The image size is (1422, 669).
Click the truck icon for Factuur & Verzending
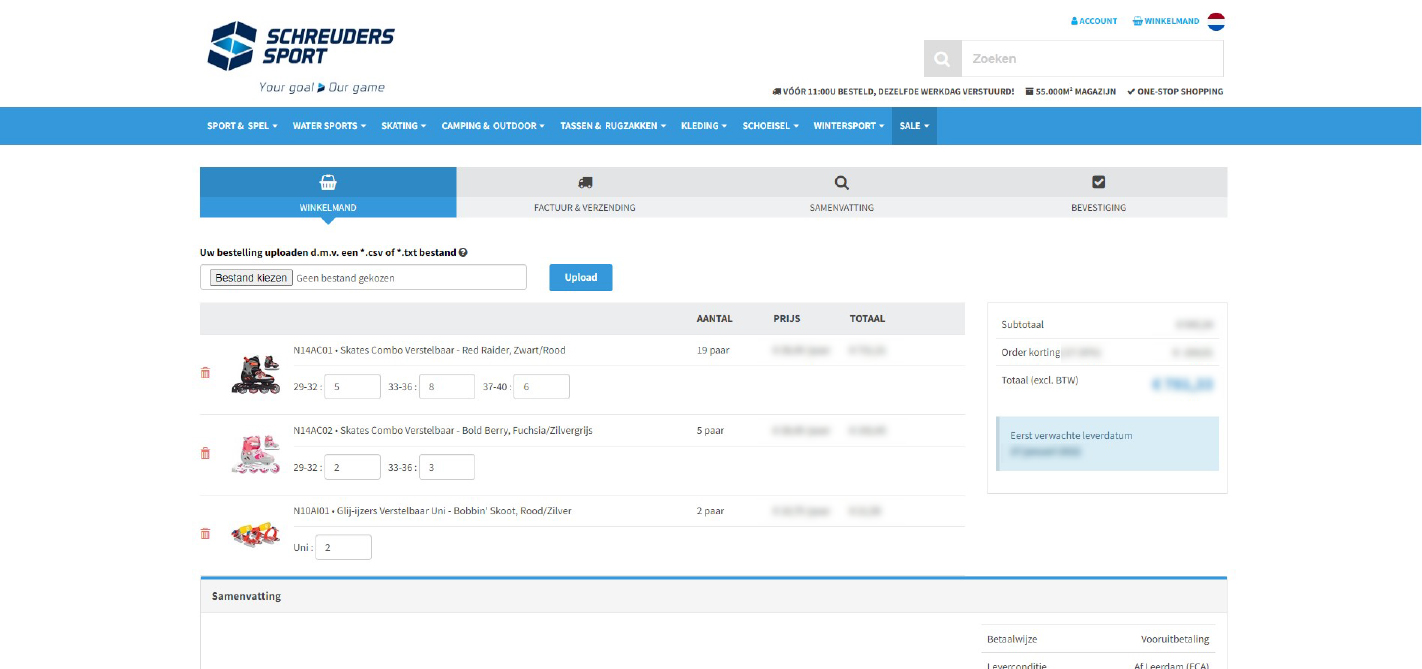(x=585, y=182)
